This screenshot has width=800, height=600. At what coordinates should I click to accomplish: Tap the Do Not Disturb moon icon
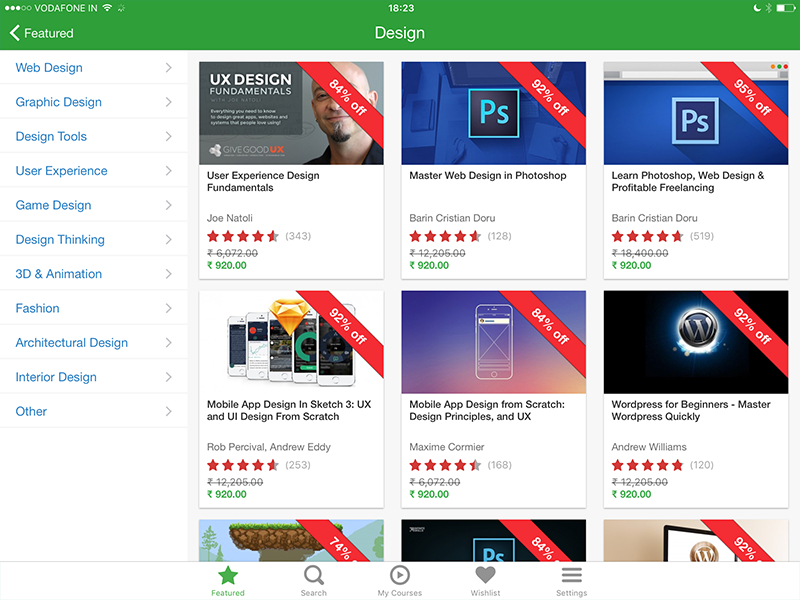pyautogui.click(x=757, y=8)
